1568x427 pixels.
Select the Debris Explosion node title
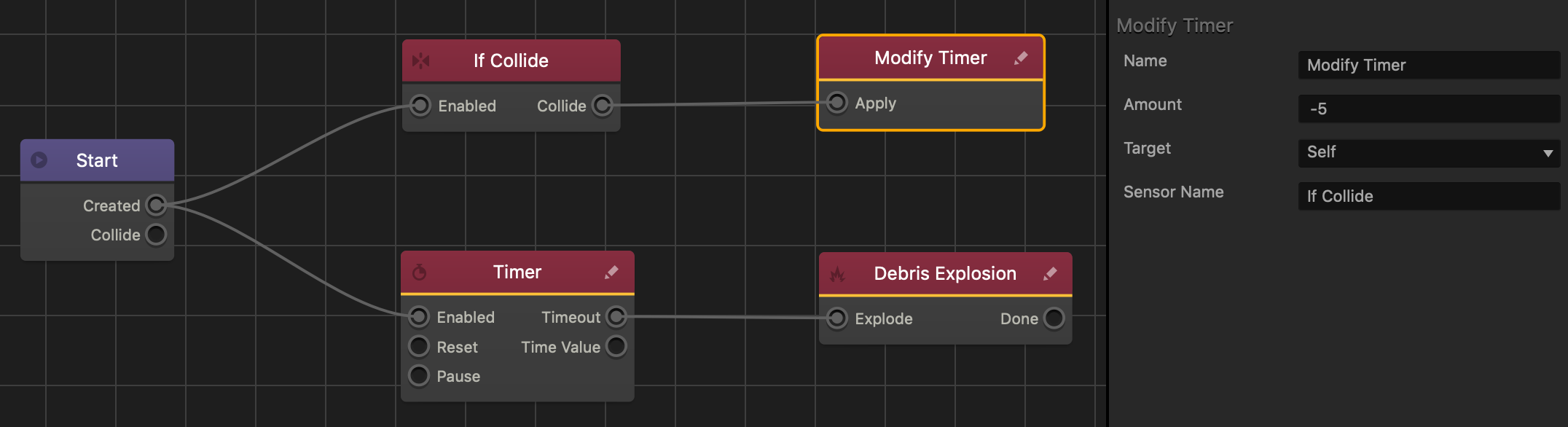(x=945, y=273)
